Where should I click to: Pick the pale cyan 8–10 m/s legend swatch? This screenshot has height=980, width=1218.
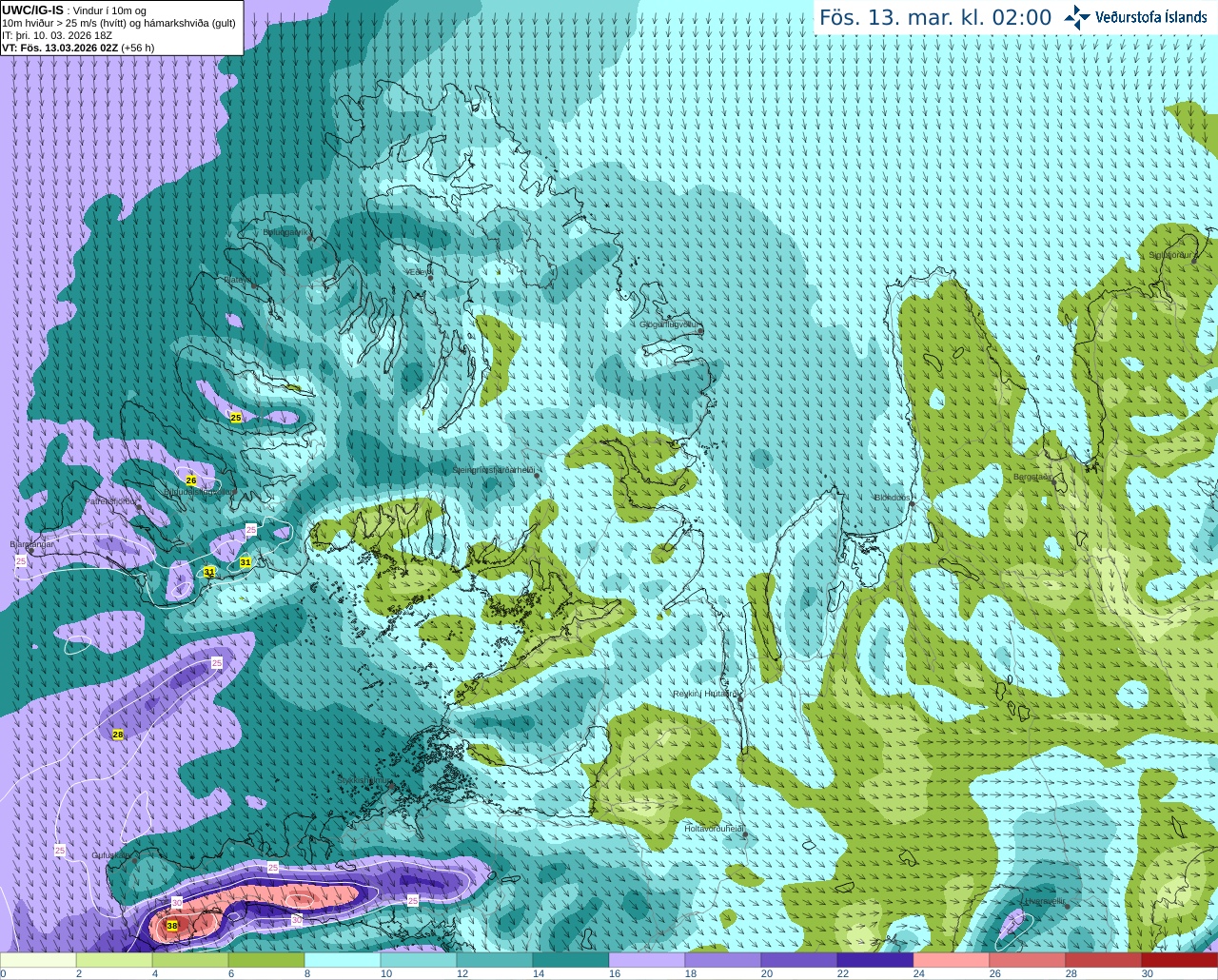click(x=343, y=960)
